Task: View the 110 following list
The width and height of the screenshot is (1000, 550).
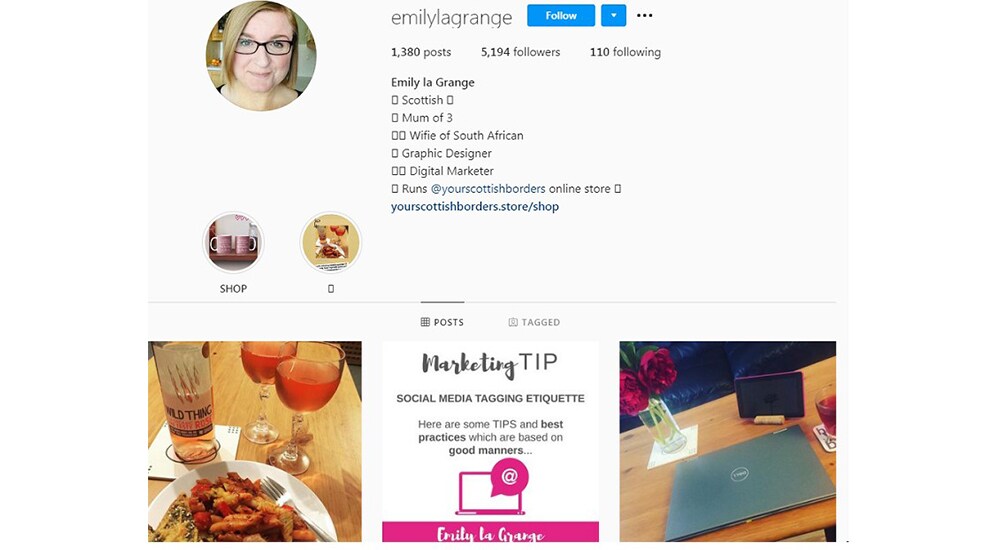Action: coord(625,52)
